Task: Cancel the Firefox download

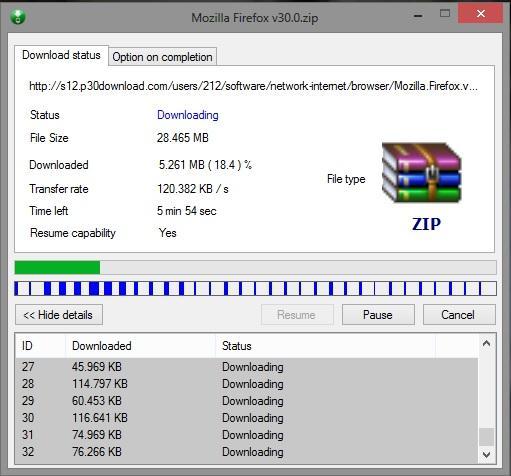Action: [459, 315]
